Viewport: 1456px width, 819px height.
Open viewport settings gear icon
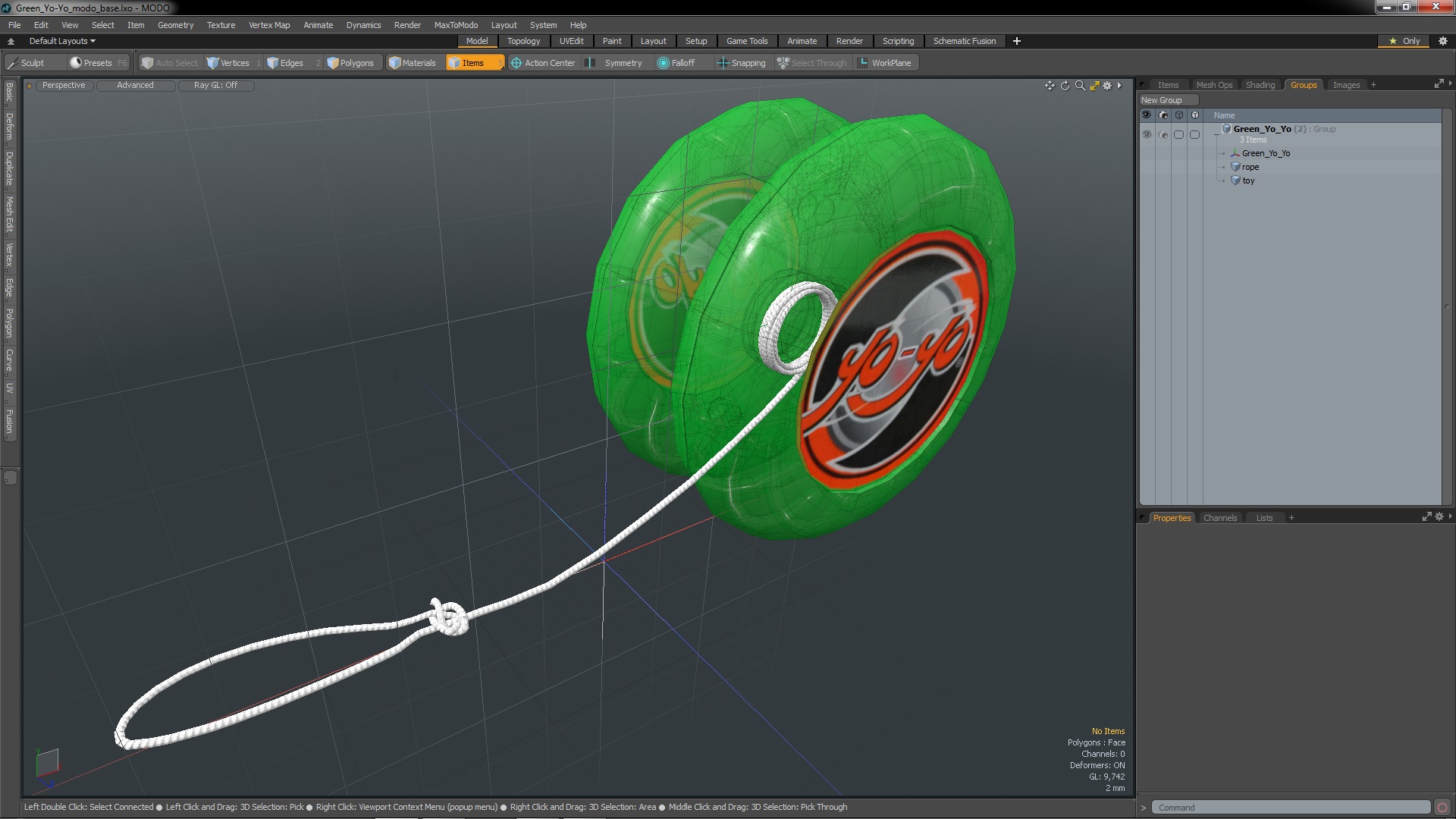tap(1107, 86)
